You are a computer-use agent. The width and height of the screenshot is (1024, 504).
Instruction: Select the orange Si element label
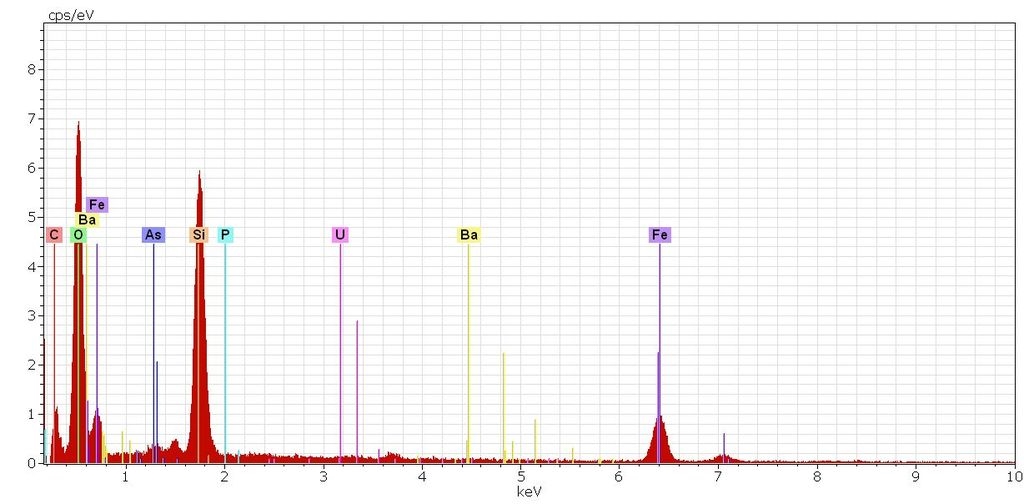tap(199, 235)
